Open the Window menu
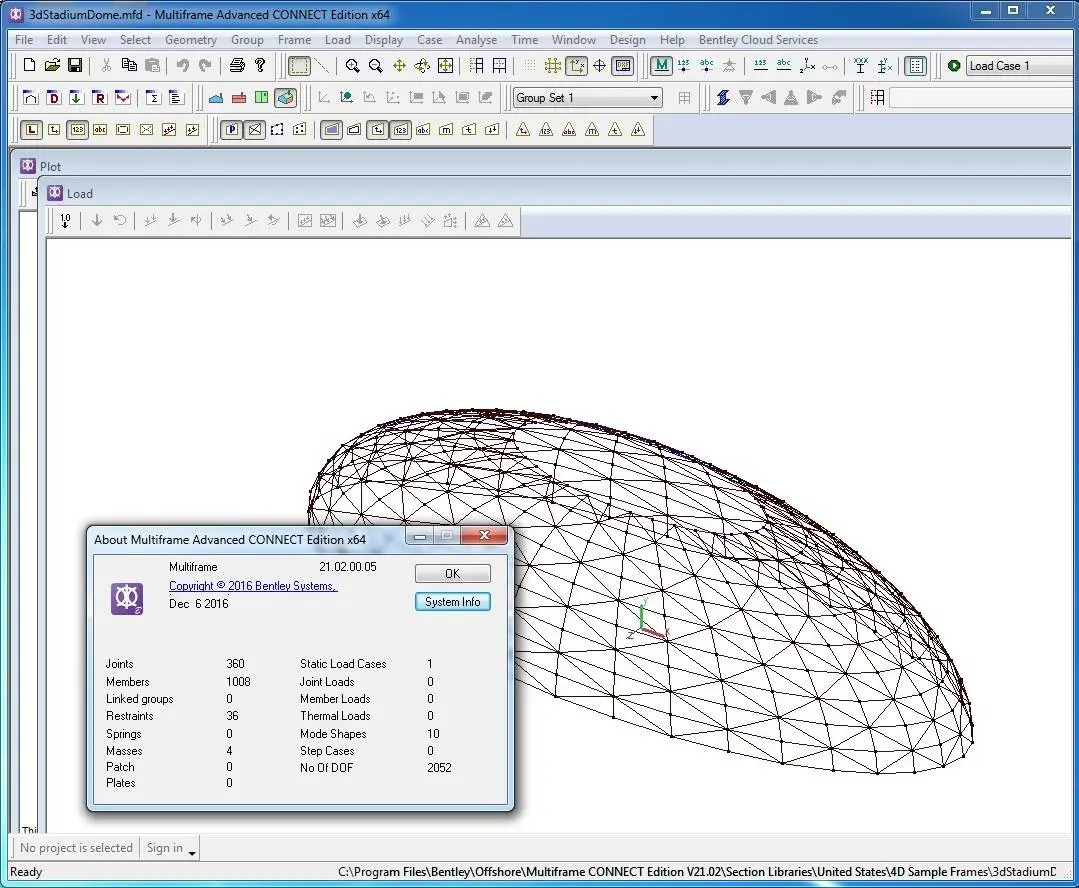Screen dimensions: 1079x888 tap(574, 40)
